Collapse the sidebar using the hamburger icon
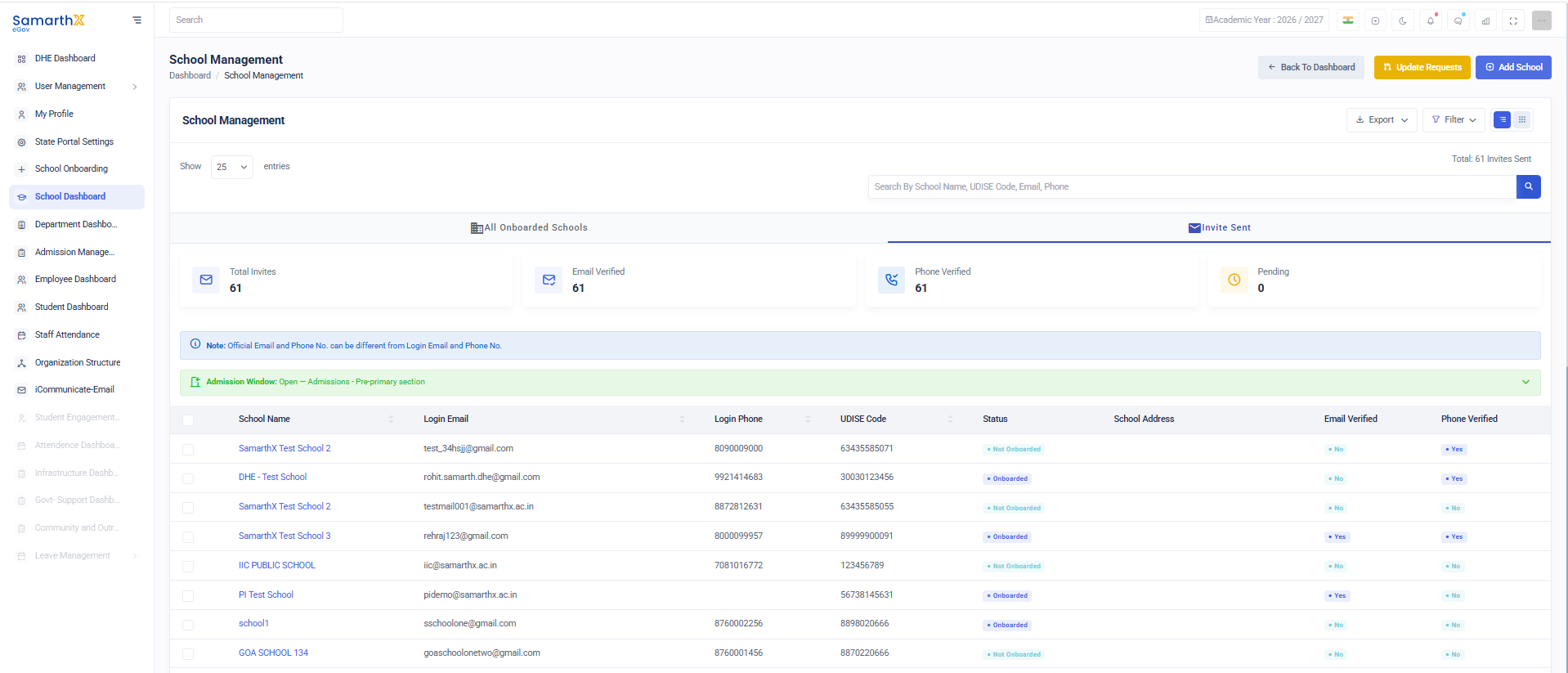Viewport: 1568px width, 673px height. click(137, 20)
